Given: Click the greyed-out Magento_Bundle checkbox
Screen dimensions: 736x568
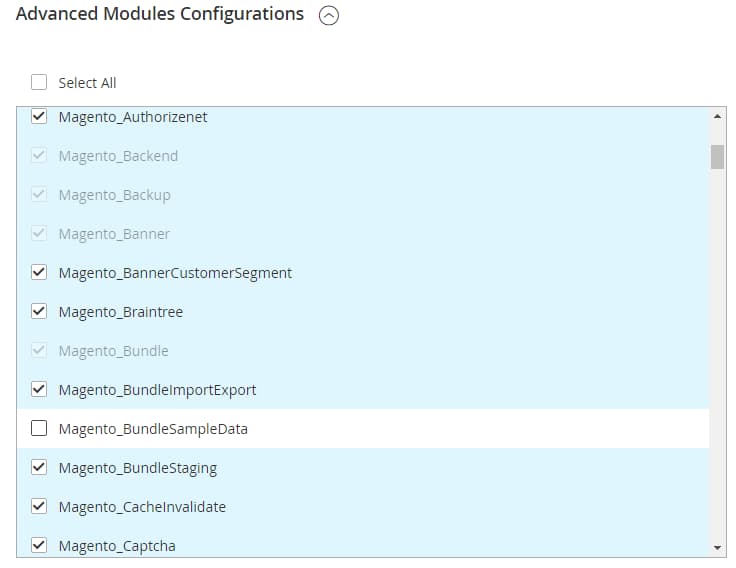Looking at the screenshot, I should [x=39, y=350].
